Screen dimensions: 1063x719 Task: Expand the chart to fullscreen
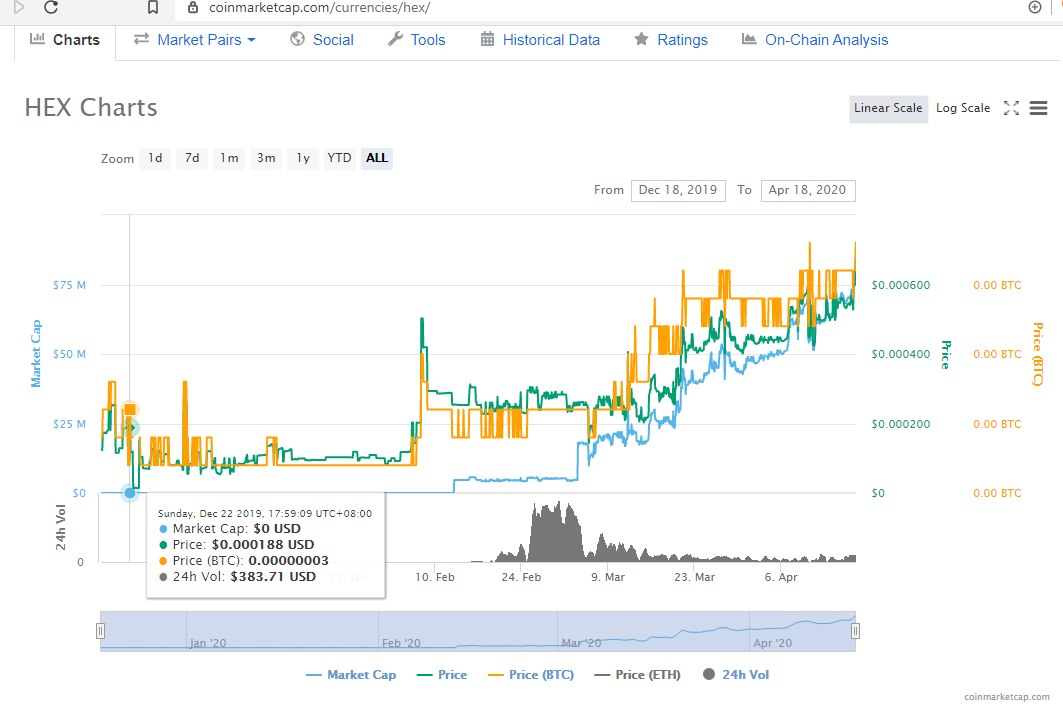click(1011, 108)
